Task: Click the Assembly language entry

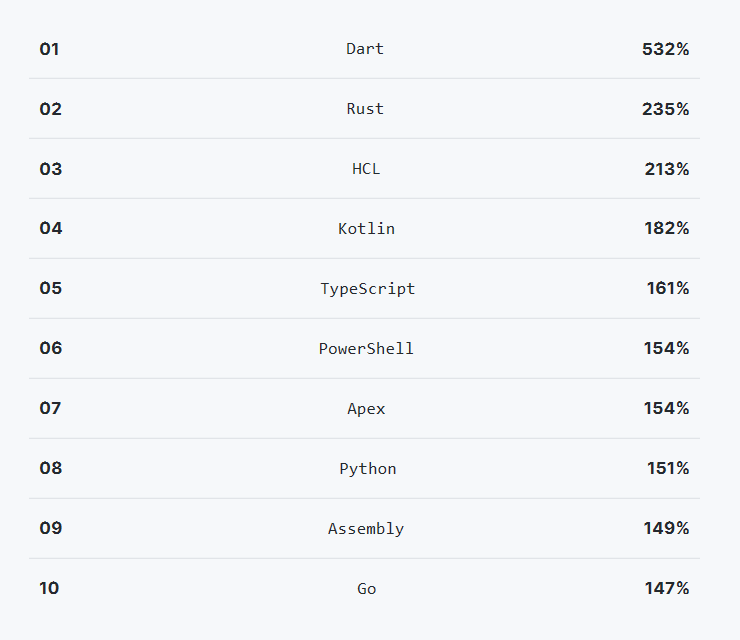Action: (366, 529)
